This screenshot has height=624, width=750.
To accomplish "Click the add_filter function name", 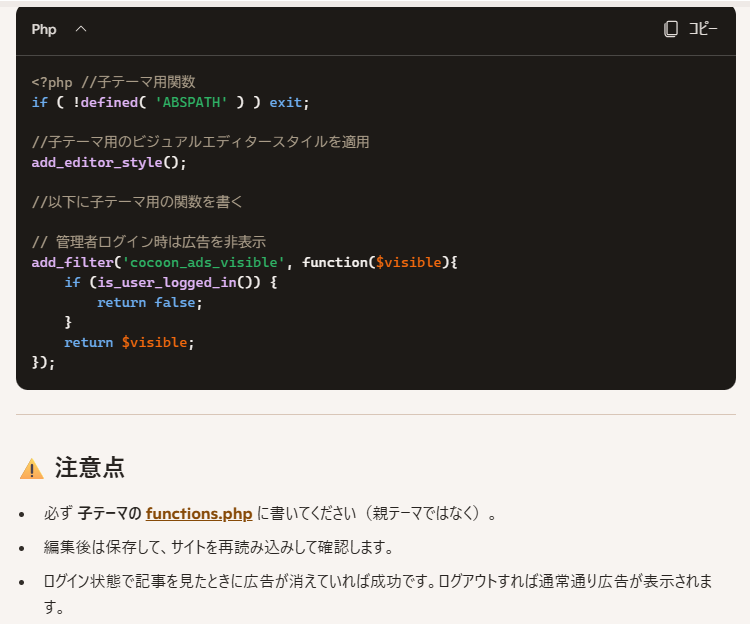I will coord(72,262).
